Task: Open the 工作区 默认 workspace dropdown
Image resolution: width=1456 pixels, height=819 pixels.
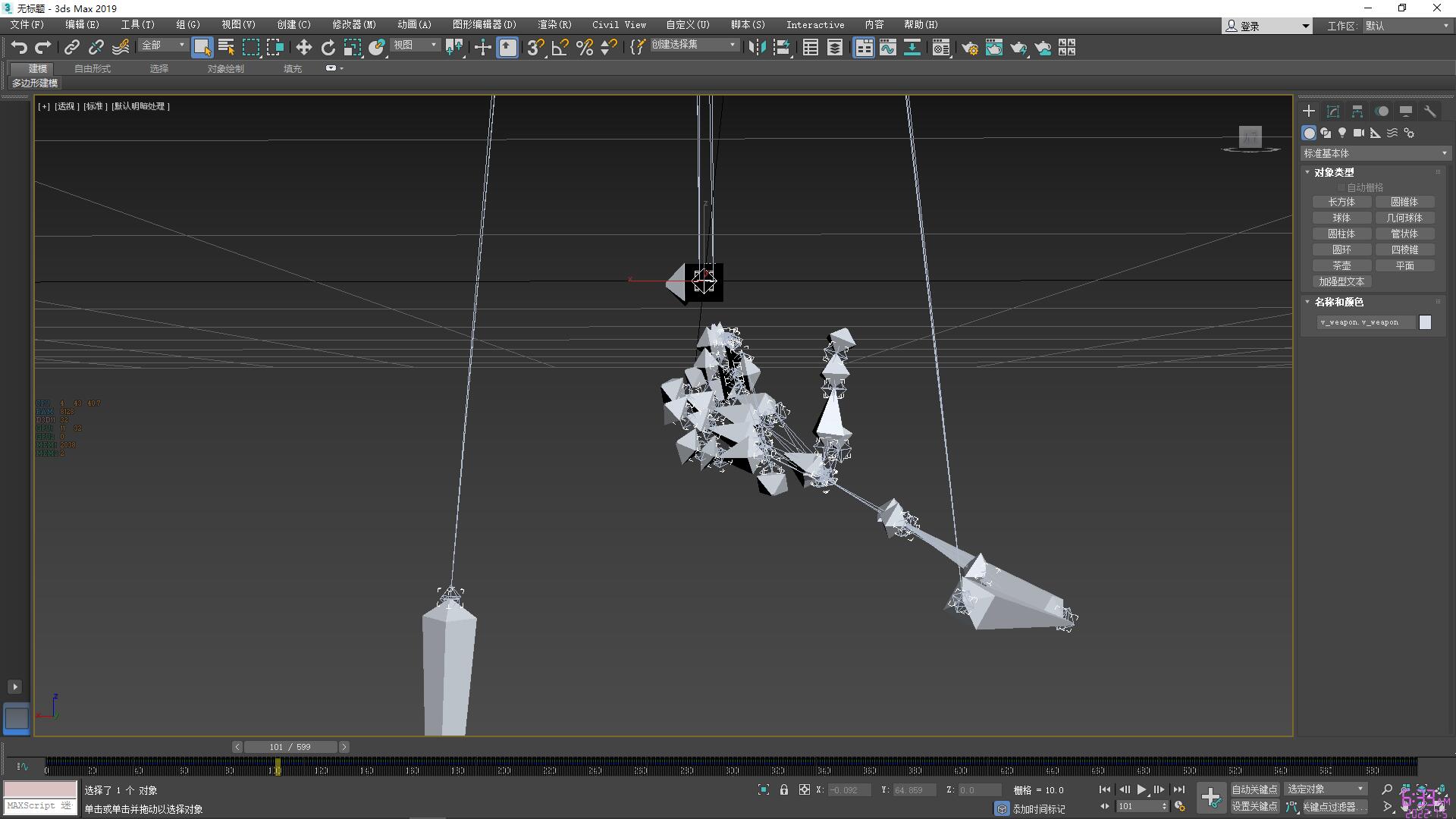Action: (x=1407, y=26)
